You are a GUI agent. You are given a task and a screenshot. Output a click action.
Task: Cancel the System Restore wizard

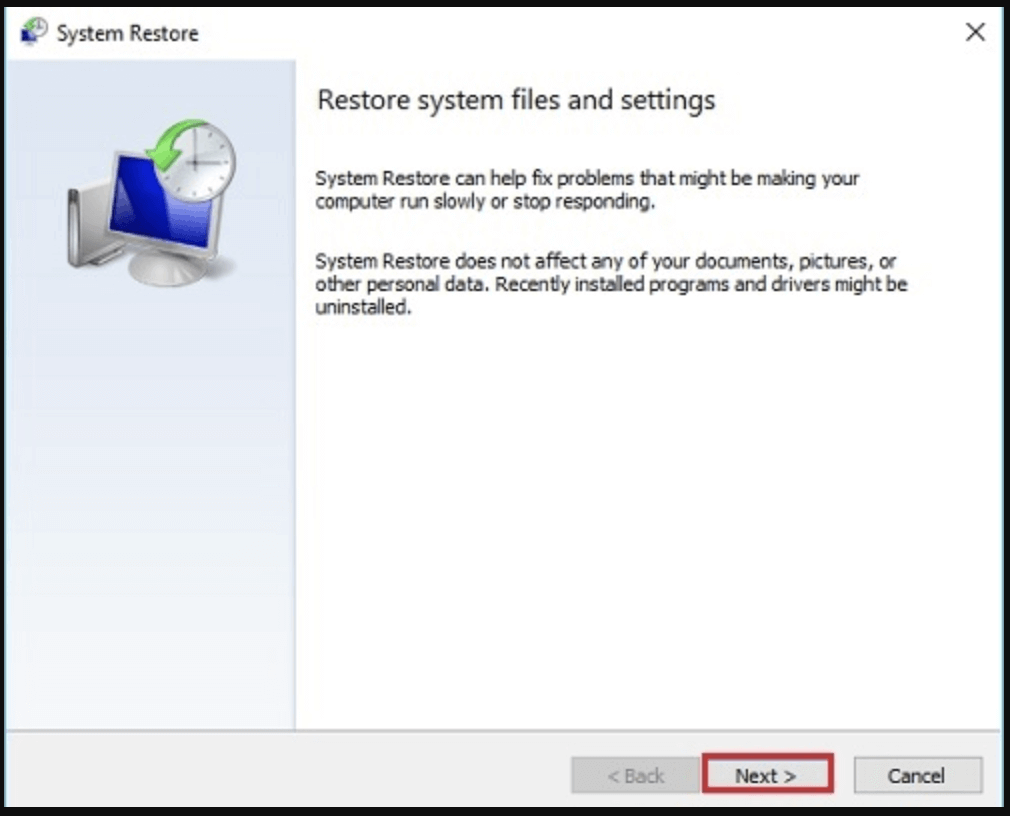click(916, 775)
